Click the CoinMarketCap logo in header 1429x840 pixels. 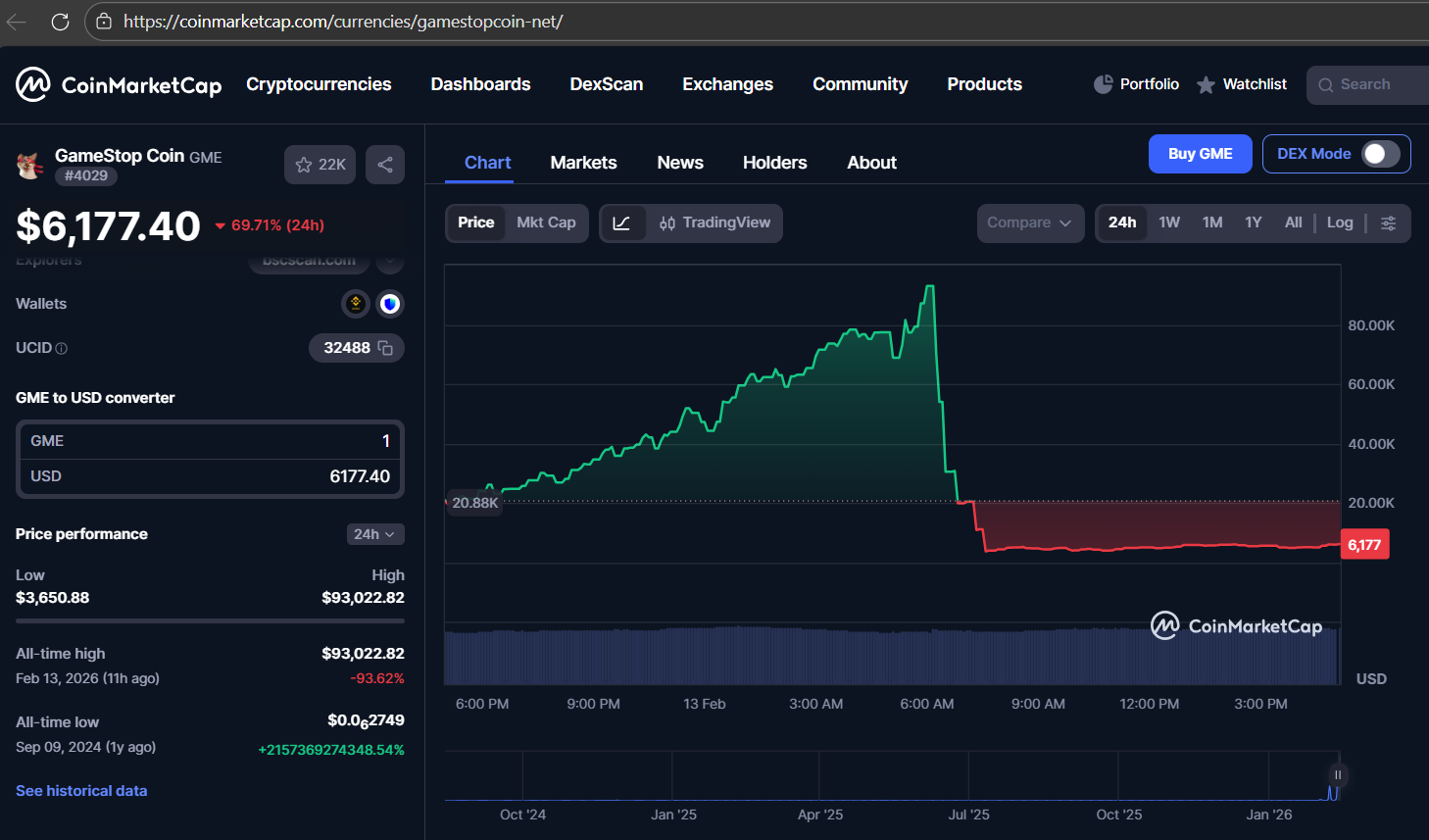tap(119, 85)
